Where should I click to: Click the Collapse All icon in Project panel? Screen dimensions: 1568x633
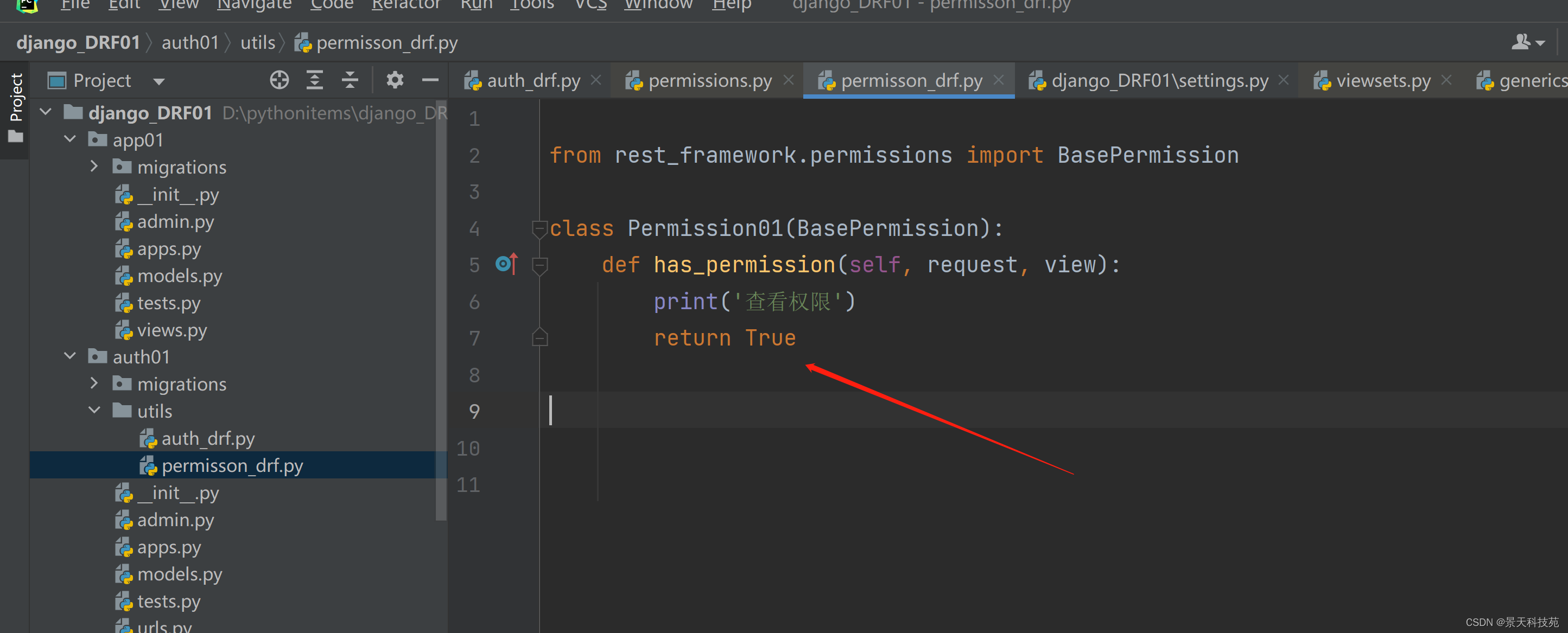(350, 80)
